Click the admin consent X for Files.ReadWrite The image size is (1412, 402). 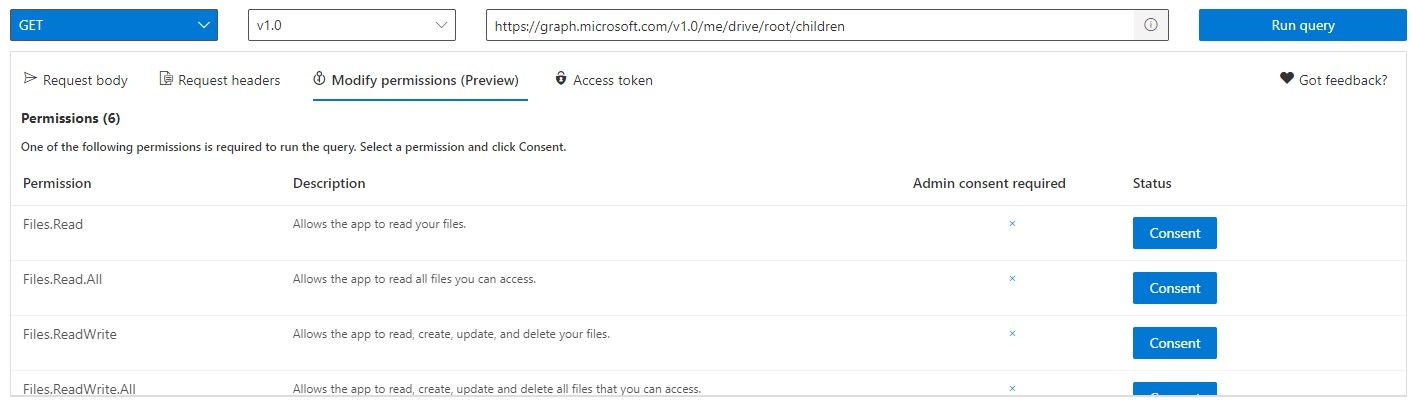(1012, 333)
